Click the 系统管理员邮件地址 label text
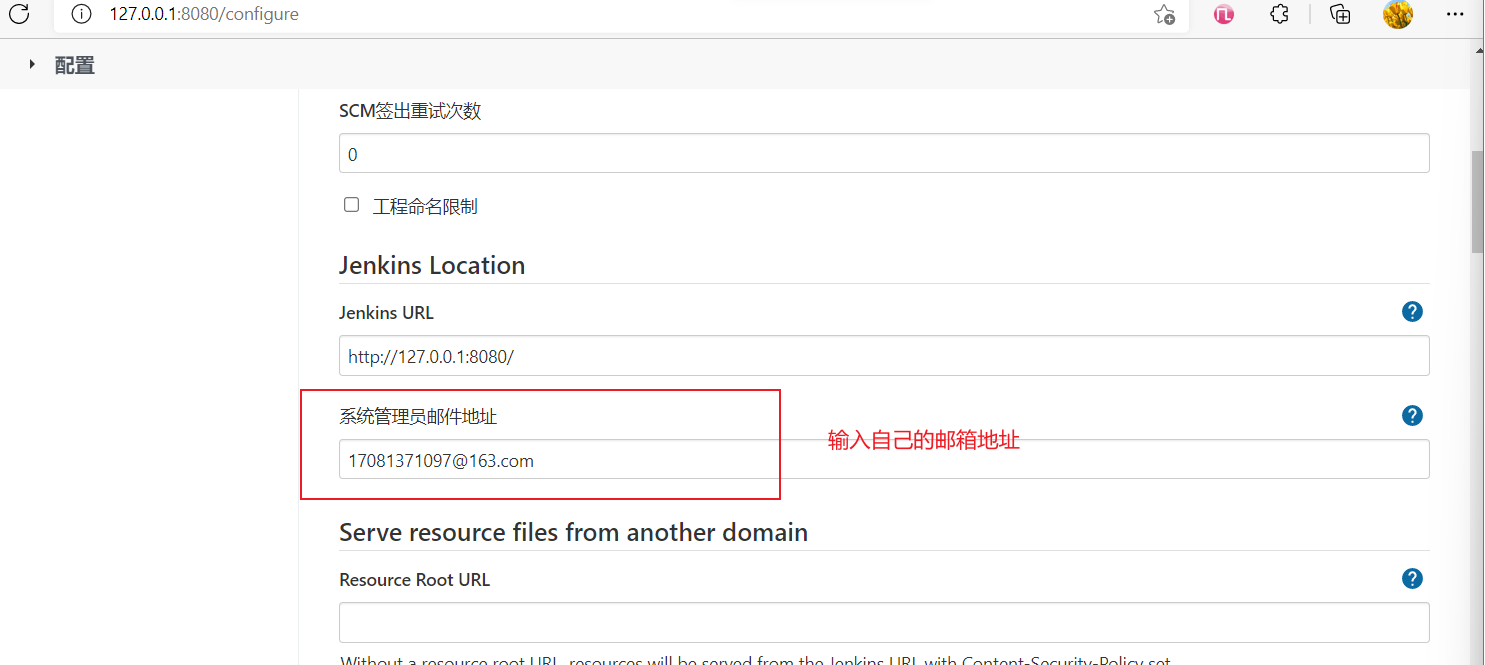 click(x=418, y=417)
